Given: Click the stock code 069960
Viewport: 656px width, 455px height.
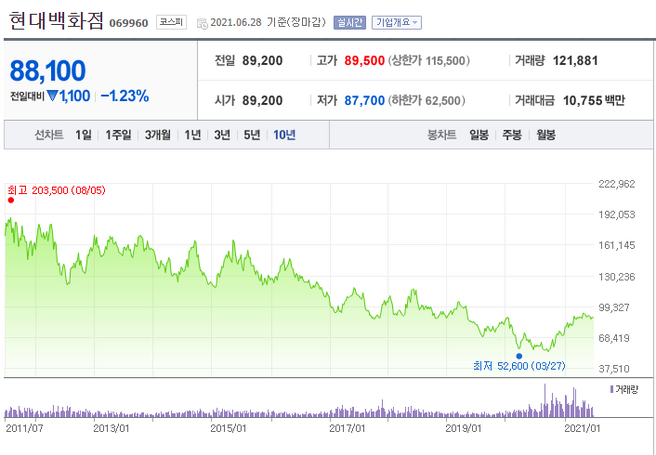Looking at the screenshot, I should click(x=129, y=23).
